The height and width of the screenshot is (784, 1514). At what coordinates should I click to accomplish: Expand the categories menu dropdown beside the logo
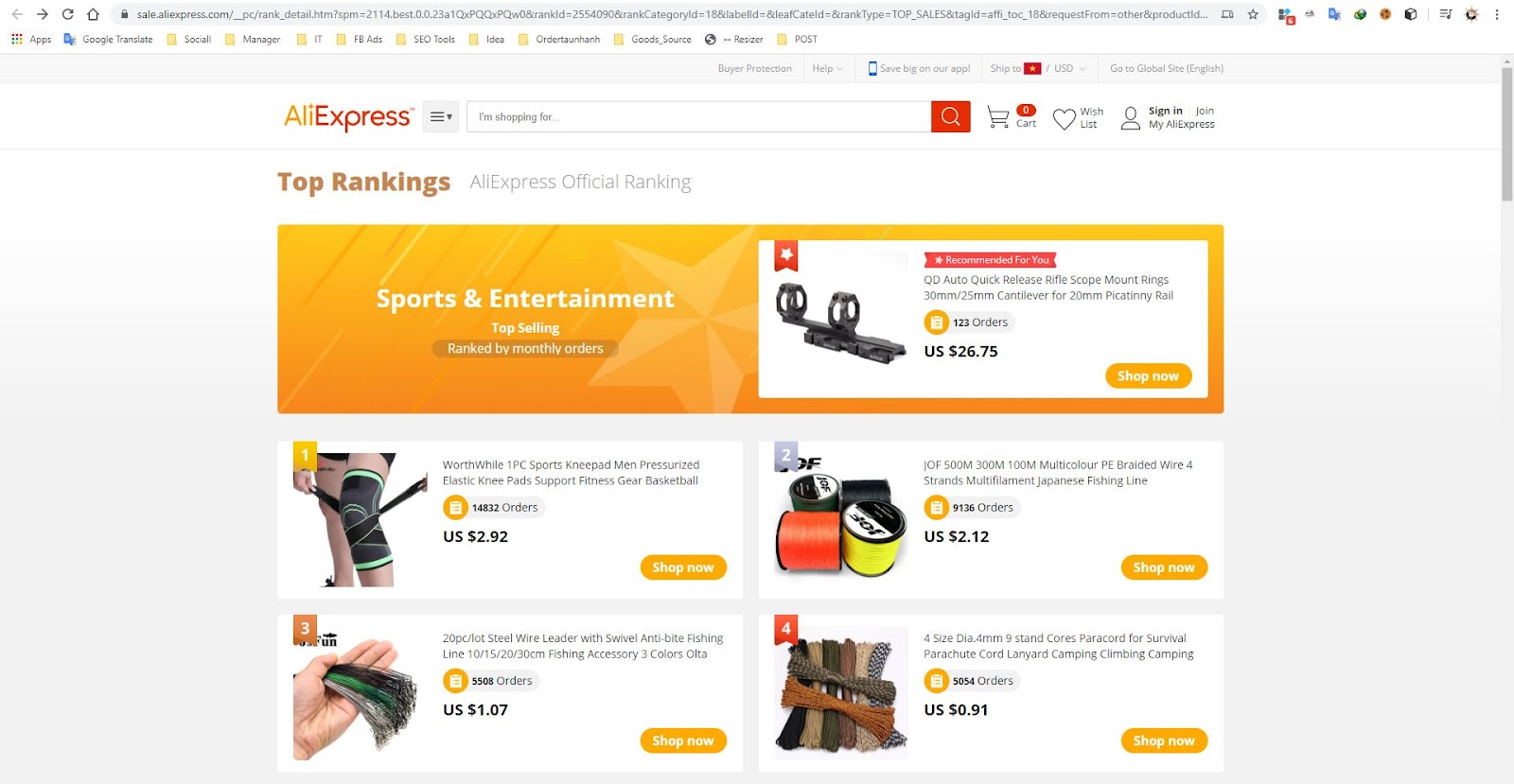[441, 116]
